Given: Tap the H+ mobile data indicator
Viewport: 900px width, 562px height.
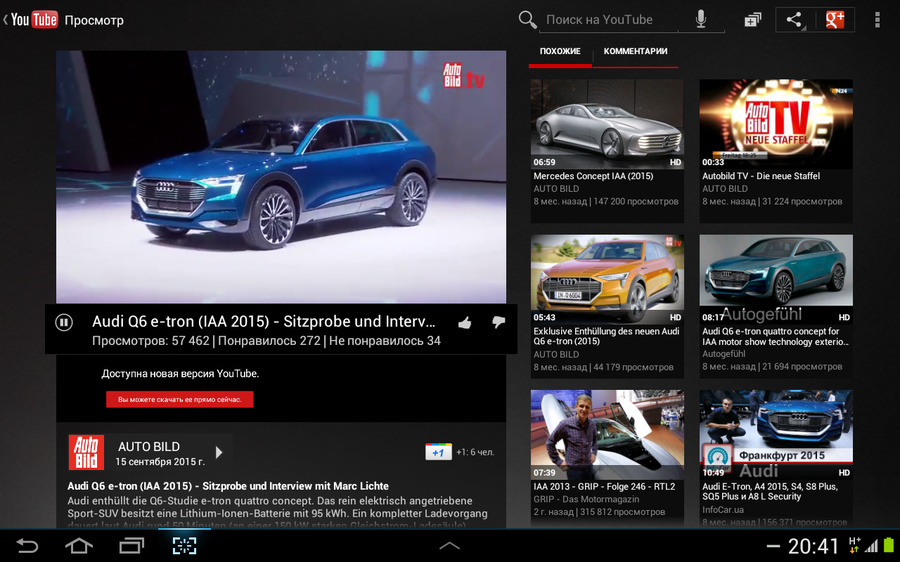Looking at the screenshot, I should pos(854,545).
